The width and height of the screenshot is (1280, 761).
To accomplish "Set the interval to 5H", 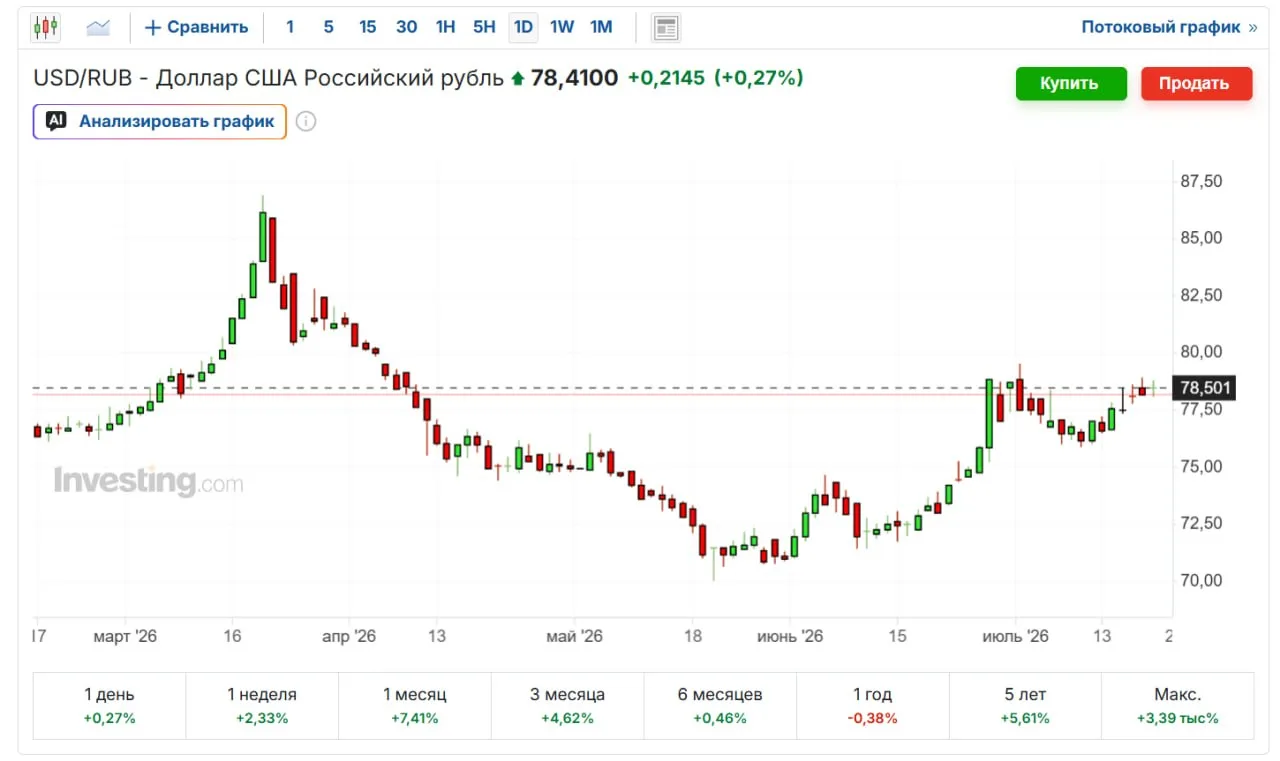I will [x=484, y=27].
